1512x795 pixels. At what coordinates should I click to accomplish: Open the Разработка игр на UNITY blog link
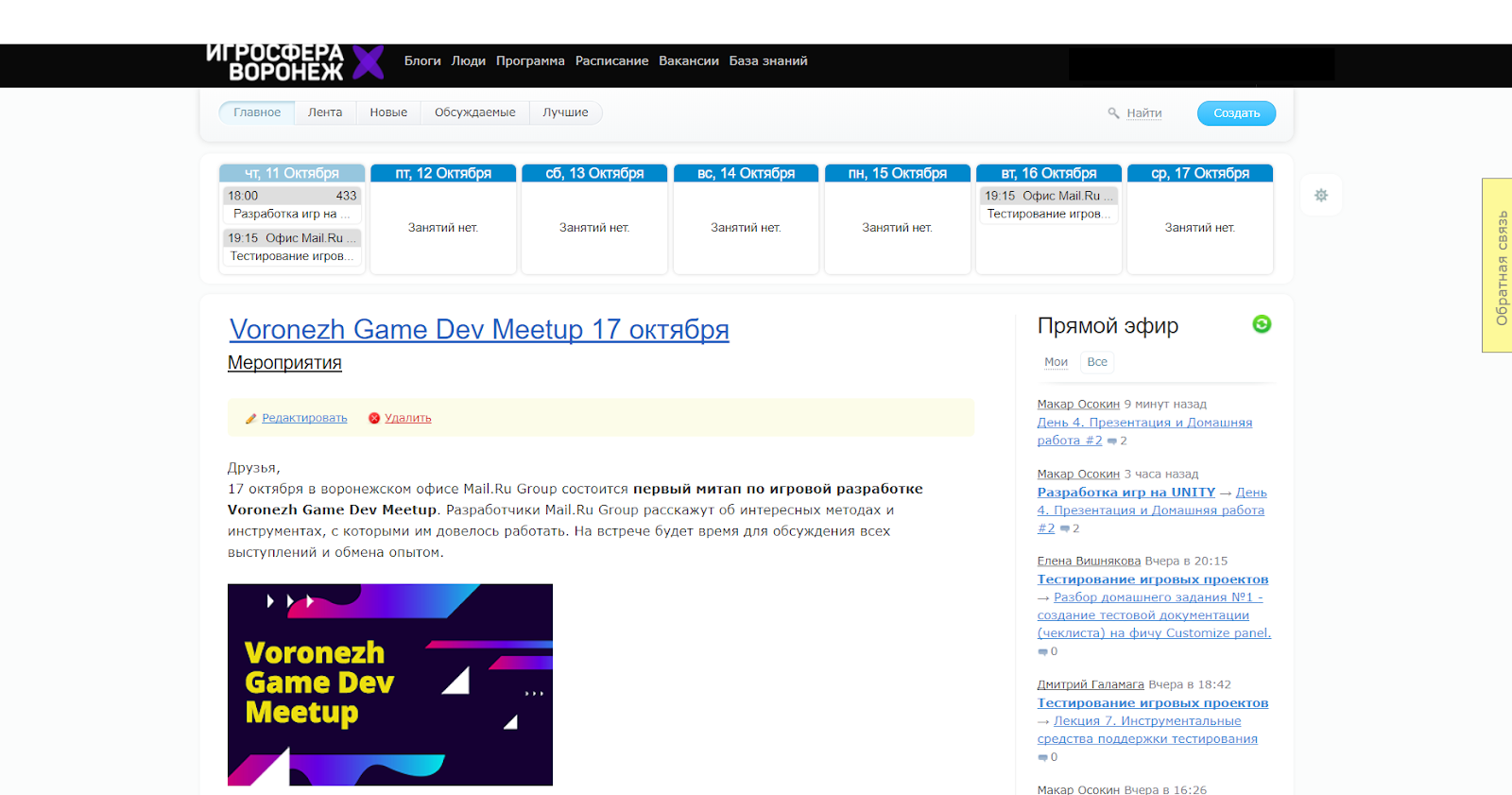pyautogui.click(x=1126, y=493)
